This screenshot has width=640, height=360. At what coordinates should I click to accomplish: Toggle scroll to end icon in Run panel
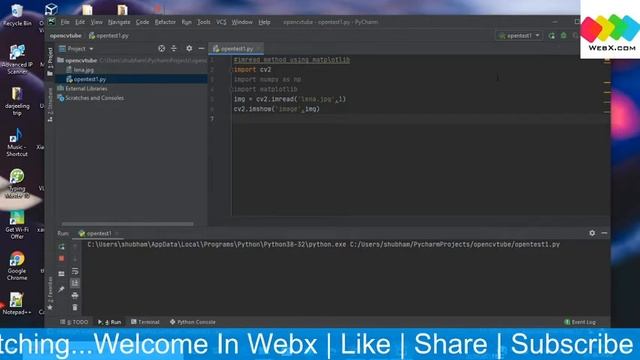[x=75, y=283]
